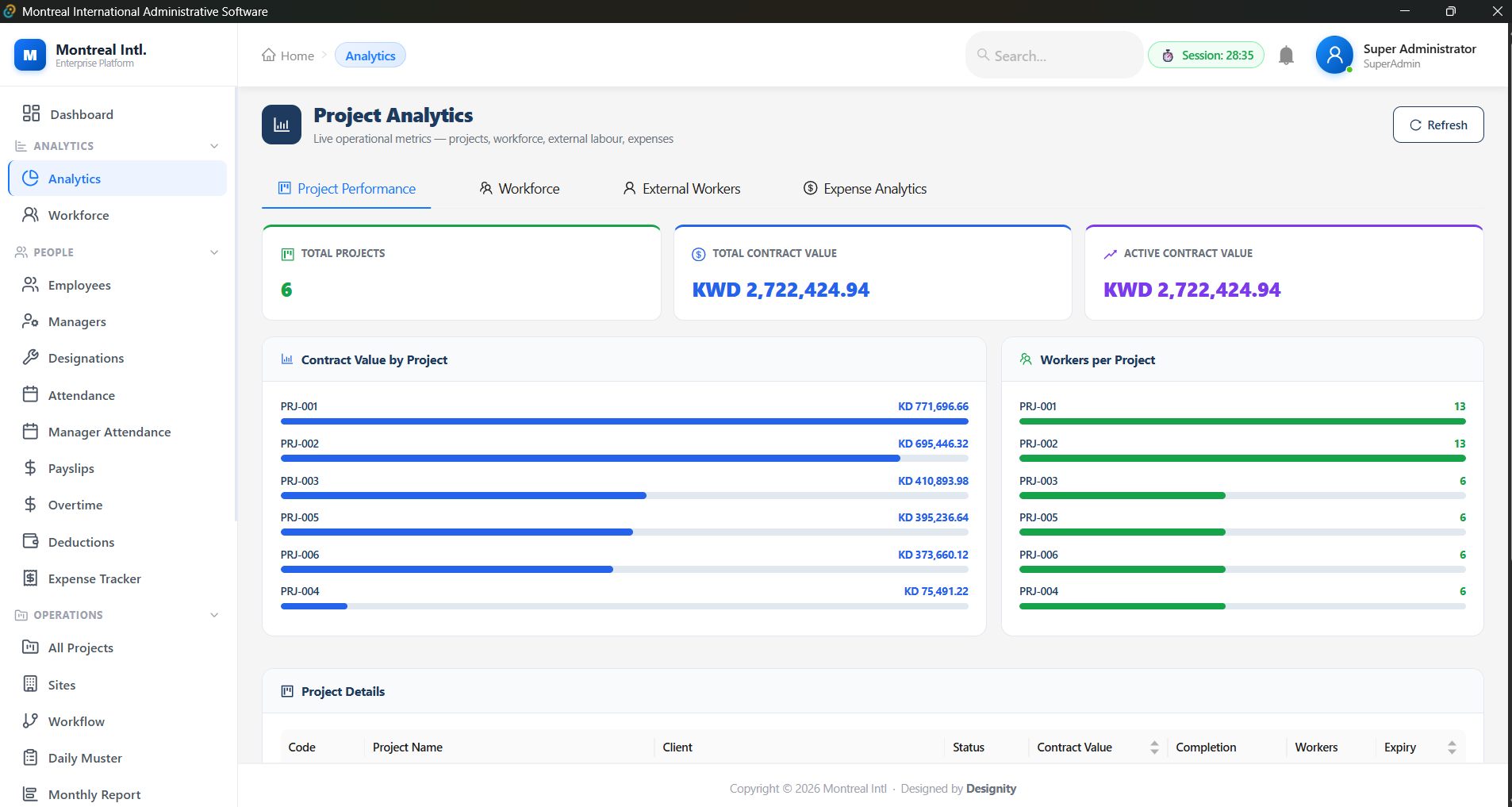The height and width of the screenshot is (807, 1512).
Task: Open the Dashboard sidebar icon
Action: click(31, 113)
